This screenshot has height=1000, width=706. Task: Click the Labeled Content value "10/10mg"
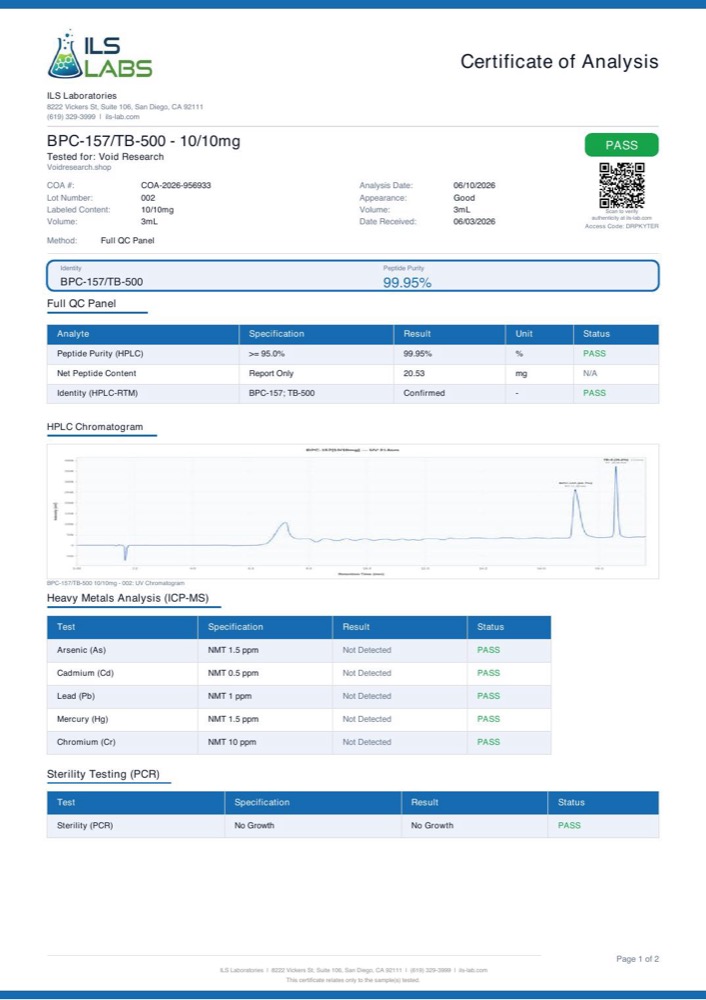[158, 210]
